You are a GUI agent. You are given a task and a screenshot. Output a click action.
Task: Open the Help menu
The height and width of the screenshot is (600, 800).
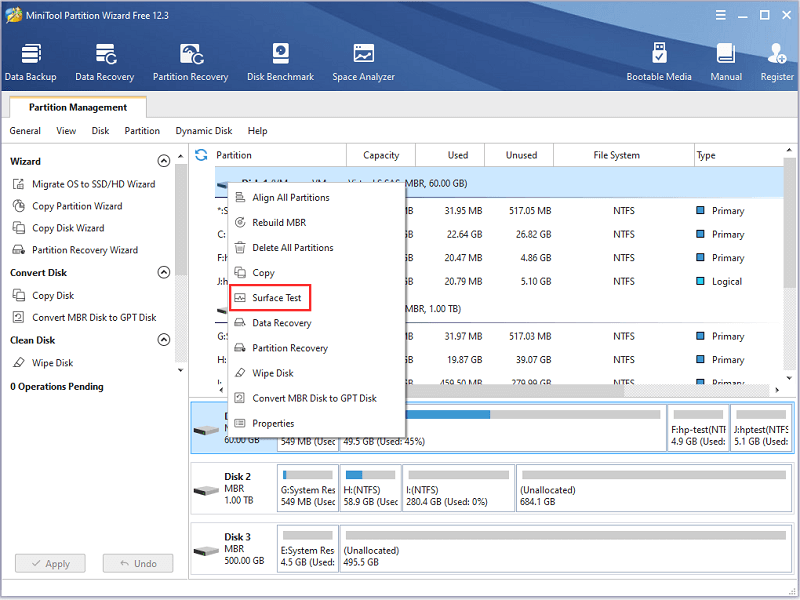pos(258,131)
